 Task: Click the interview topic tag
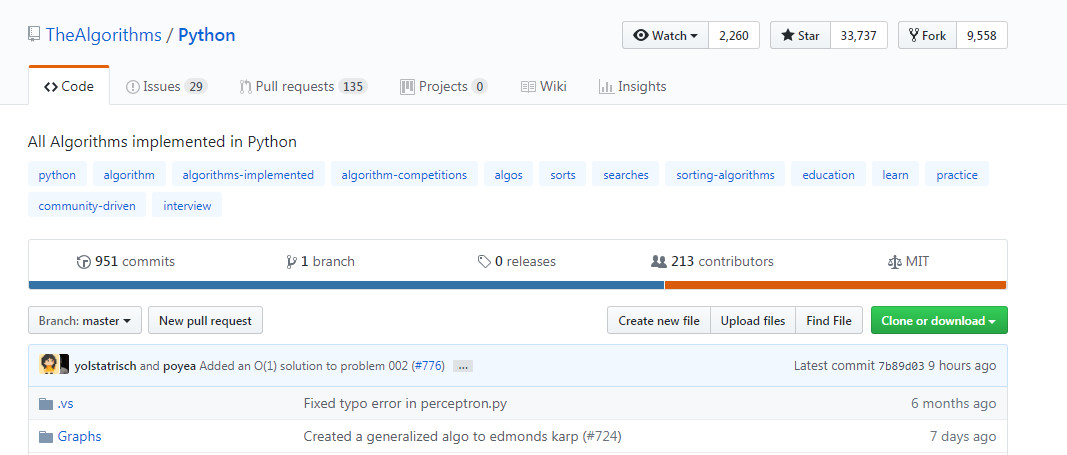pos(187,205)
